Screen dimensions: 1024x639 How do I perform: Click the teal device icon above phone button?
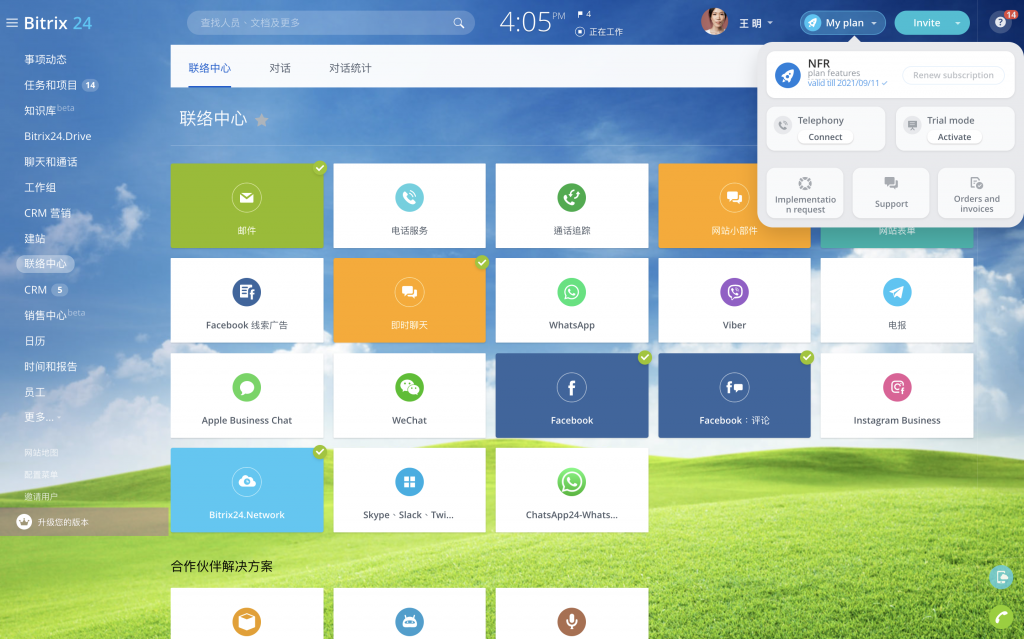tap(1000, 577)
